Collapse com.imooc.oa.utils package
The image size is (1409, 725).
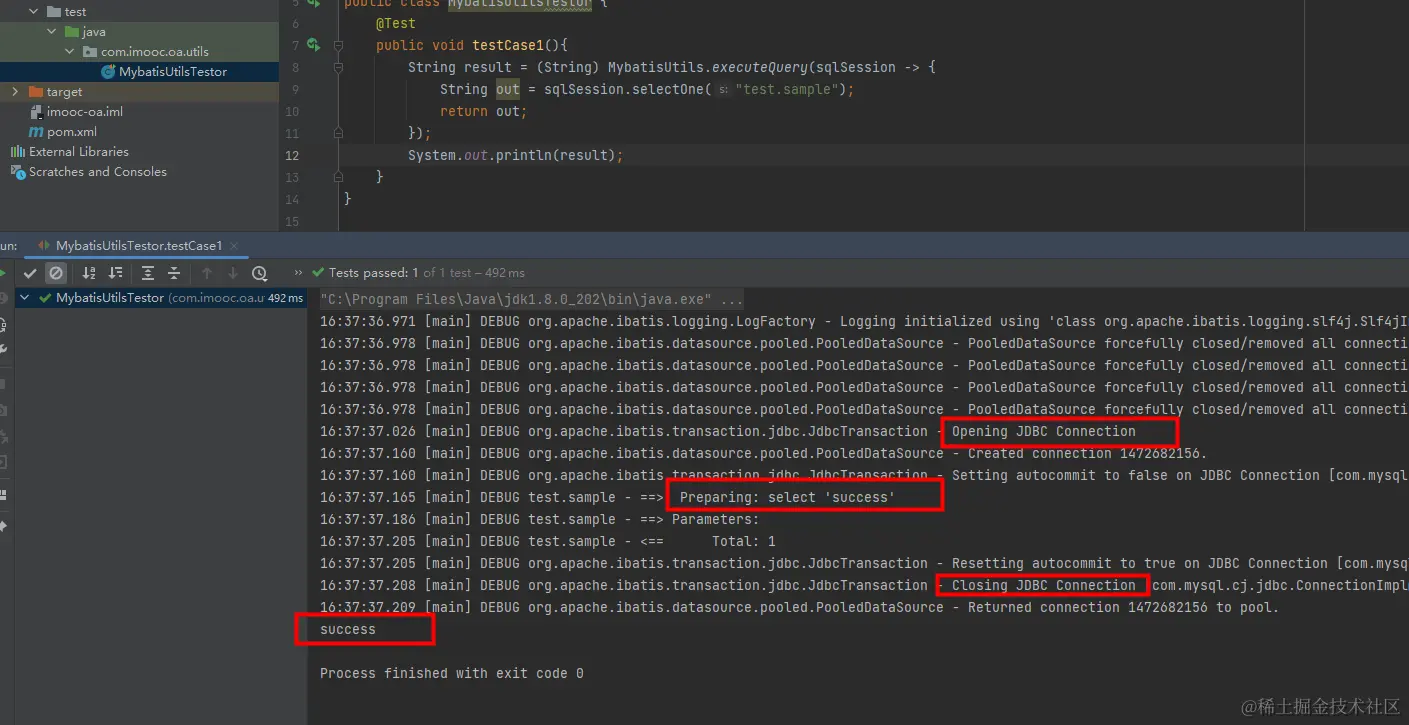tap(70, 52)
